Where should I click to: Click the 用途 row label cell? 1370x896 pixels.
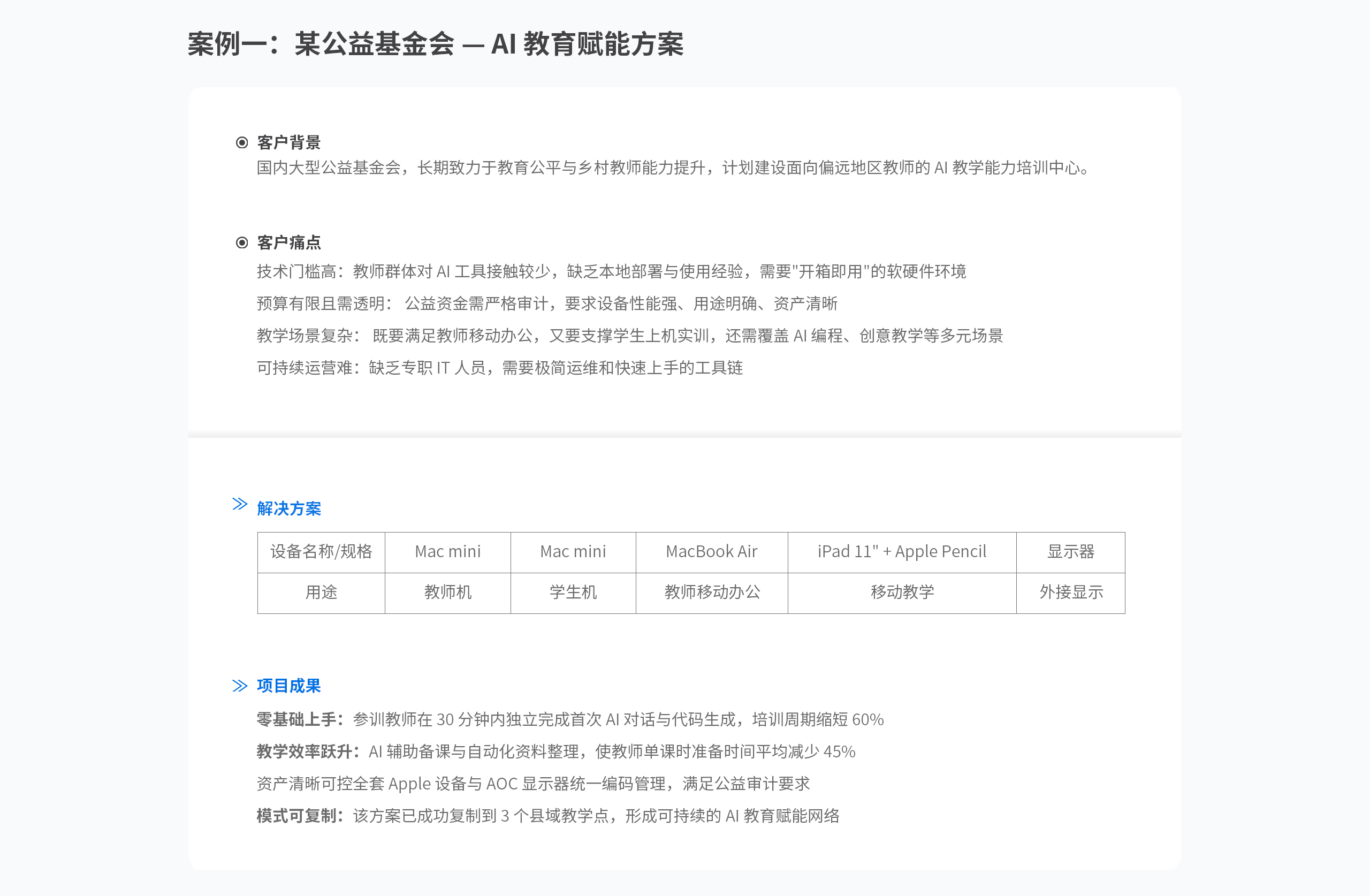[x=321, y=593]
